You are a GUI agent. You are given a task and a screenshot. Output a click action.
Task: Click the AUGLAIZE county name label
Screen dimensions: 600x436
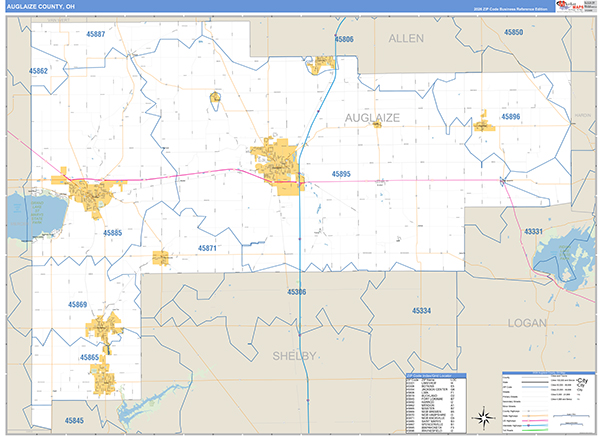click(371, 118)
